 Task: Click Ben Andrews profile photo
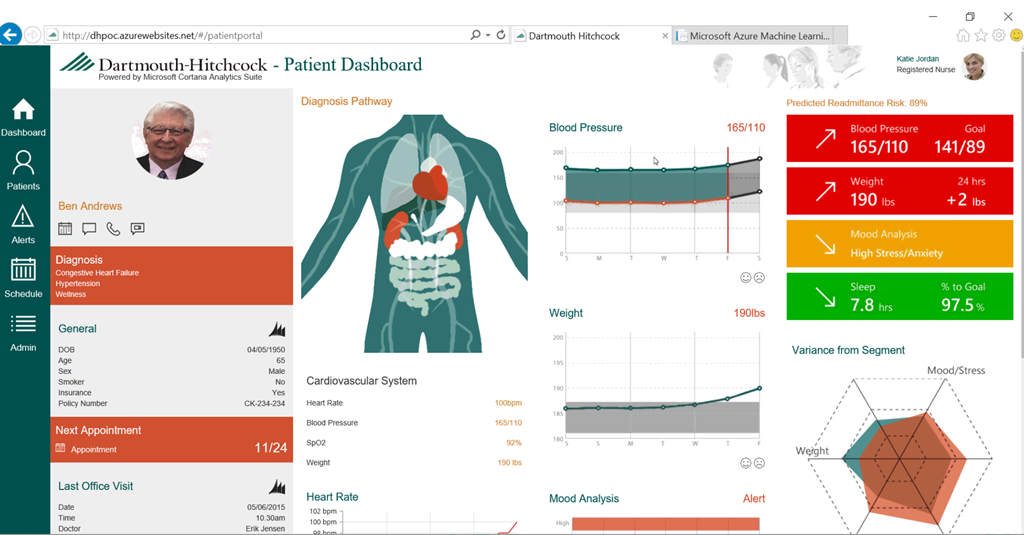[171, 140]
